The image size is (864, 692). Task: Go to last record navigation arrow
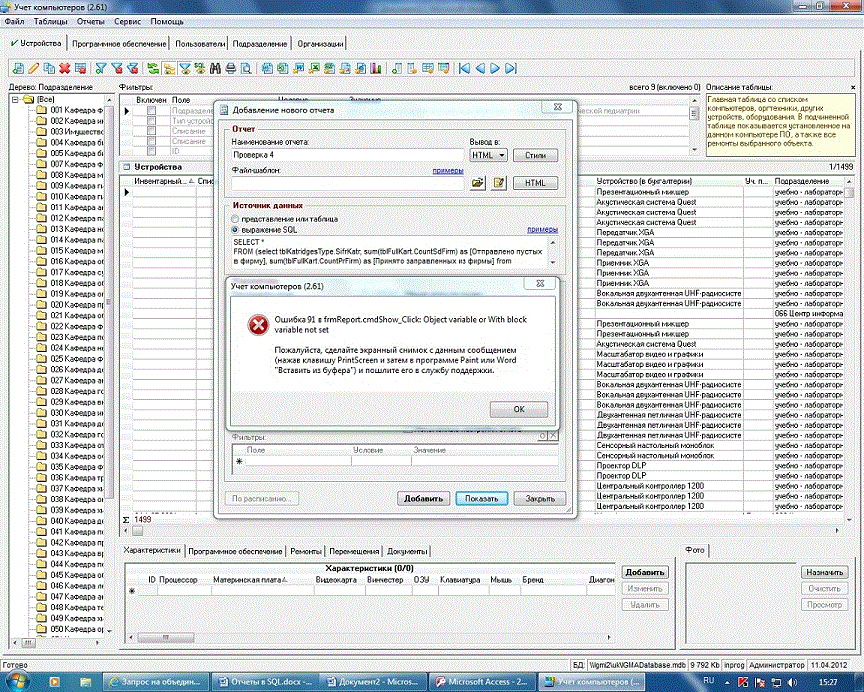point(511,69)
